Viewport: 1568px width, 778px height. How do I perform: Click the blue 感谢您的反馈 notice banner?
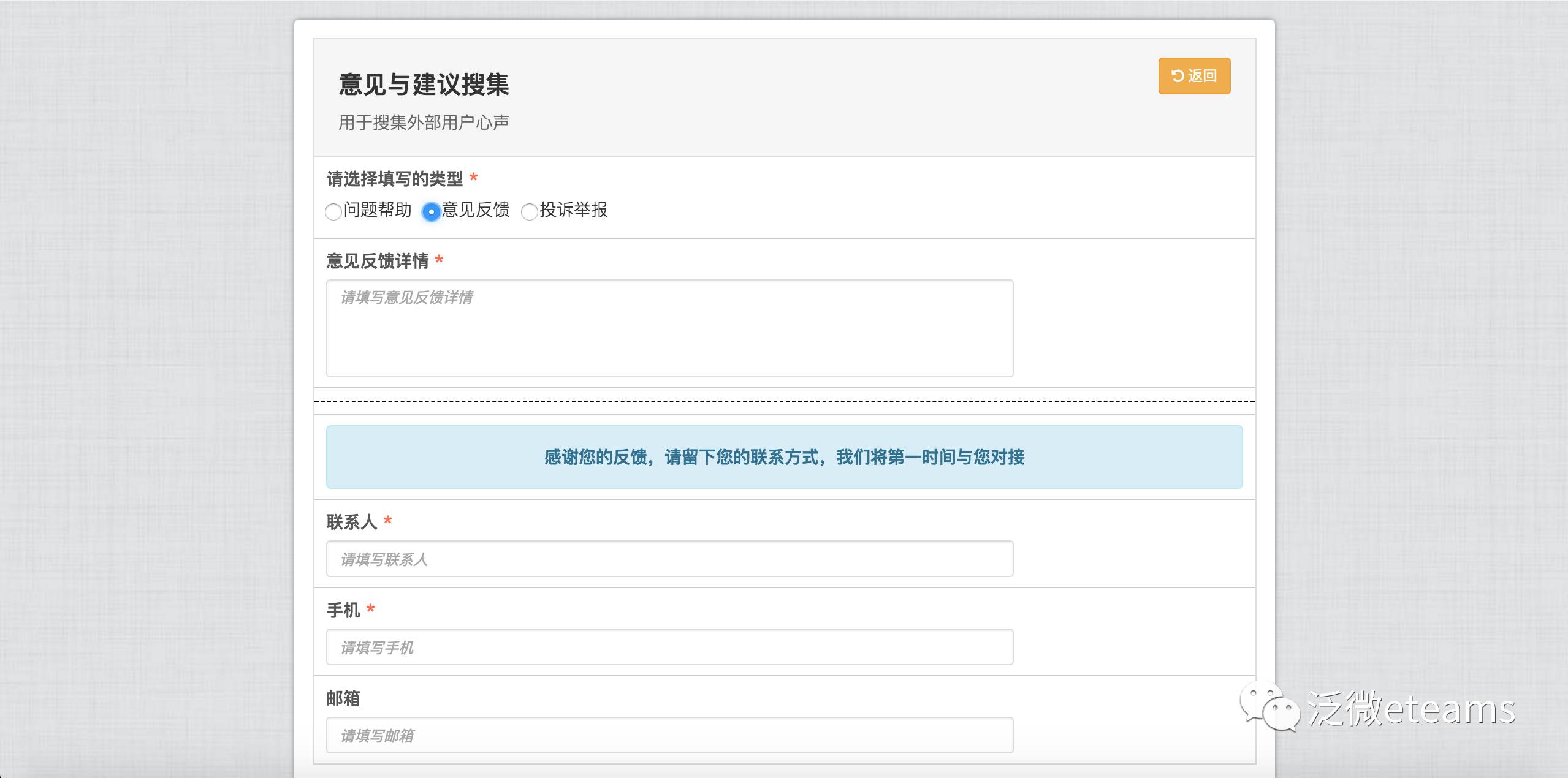784,457
